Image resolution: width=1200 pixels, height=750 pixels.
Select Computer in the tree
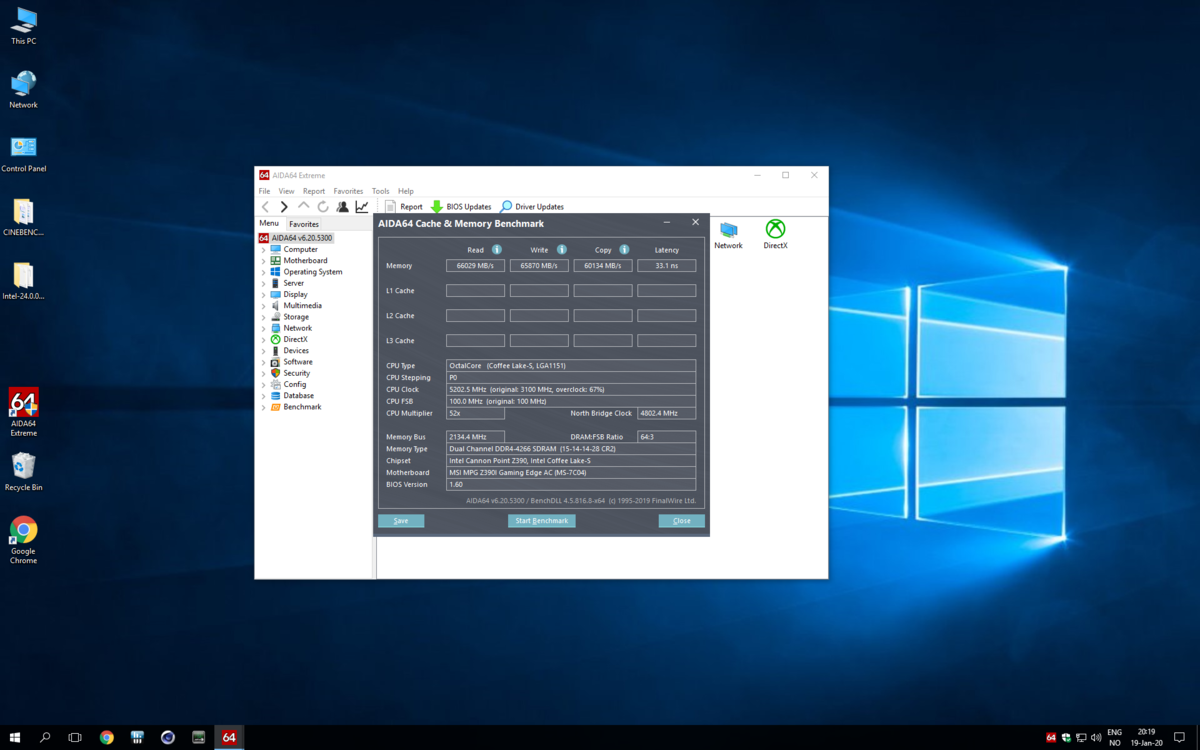(x=300, y=249)
